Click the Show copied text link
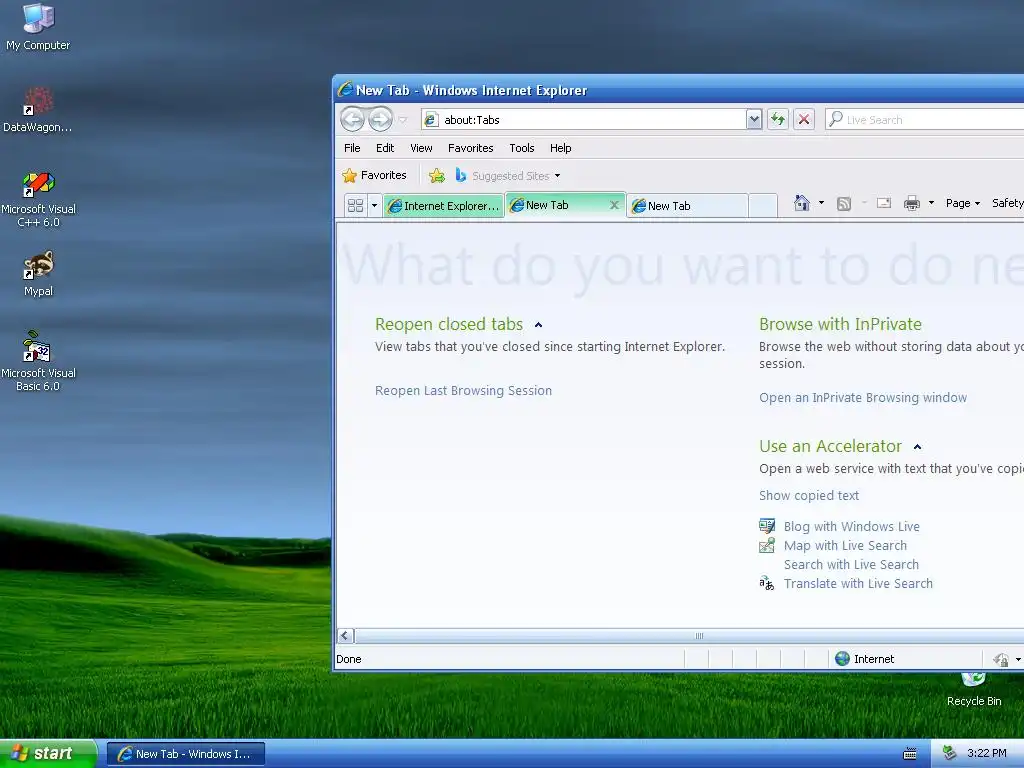1024x768 pixels. tap(808, 496)
